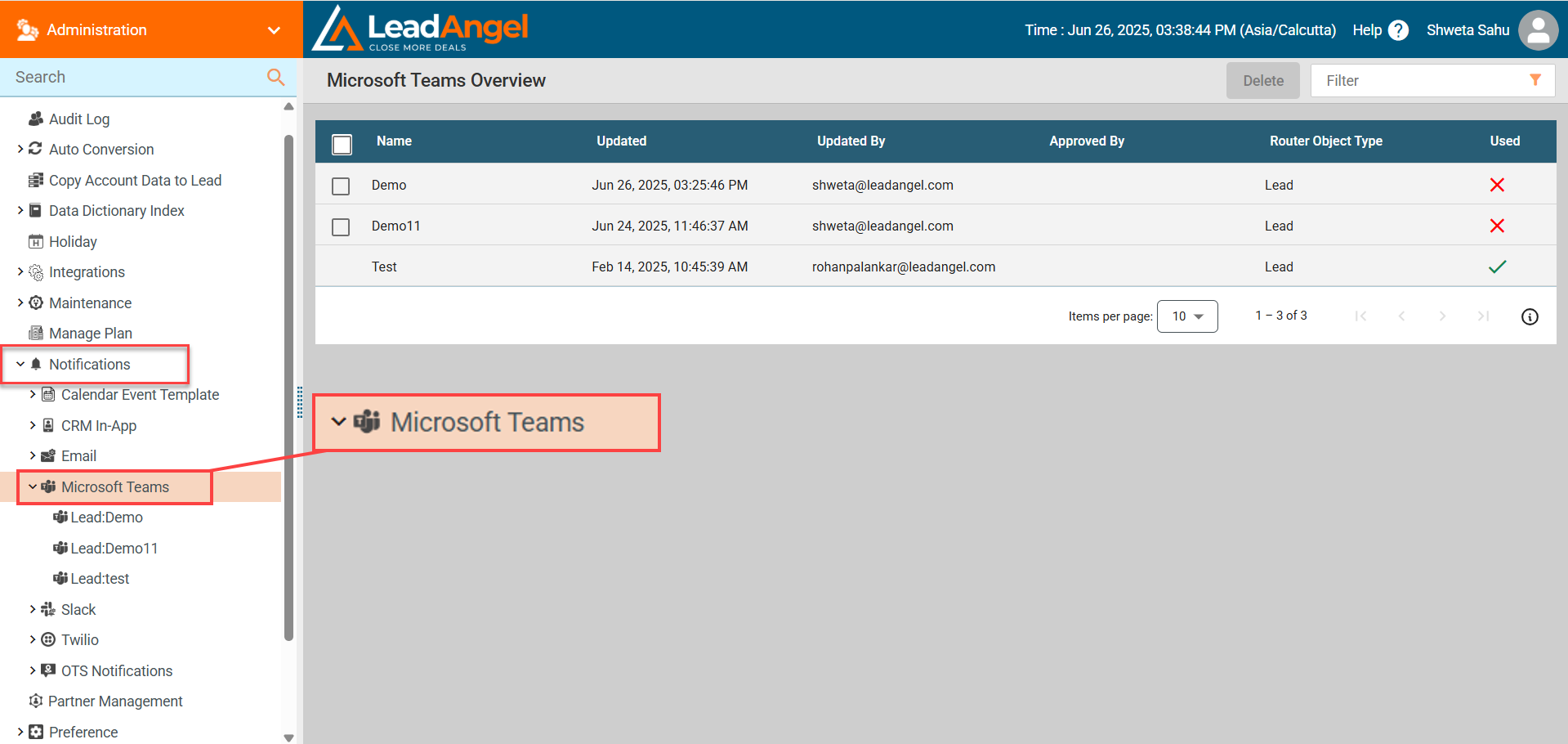This screenshot has width=1568, height=744.
Task: Open the Items per page dropdown
Action: click(1186, 316)
